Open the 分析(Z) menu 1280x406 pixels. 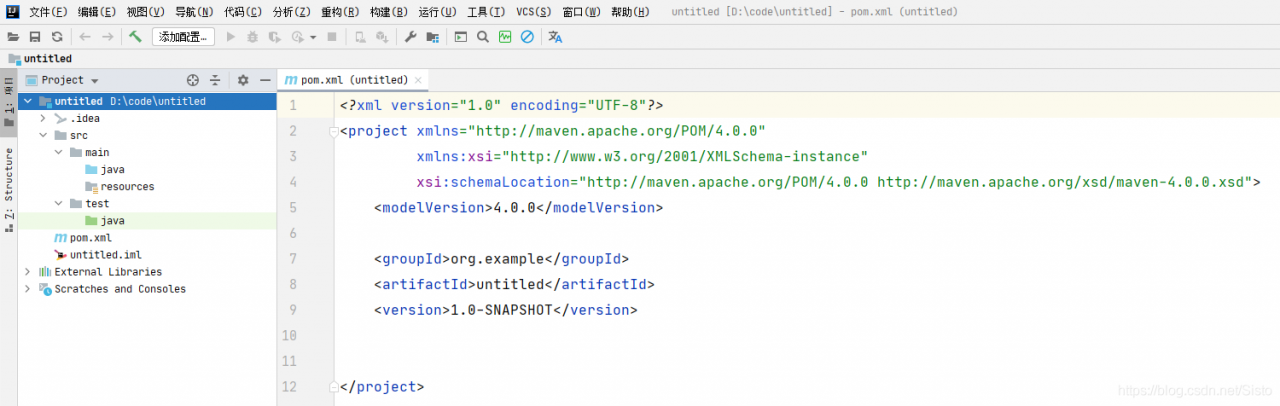point(292,12)
